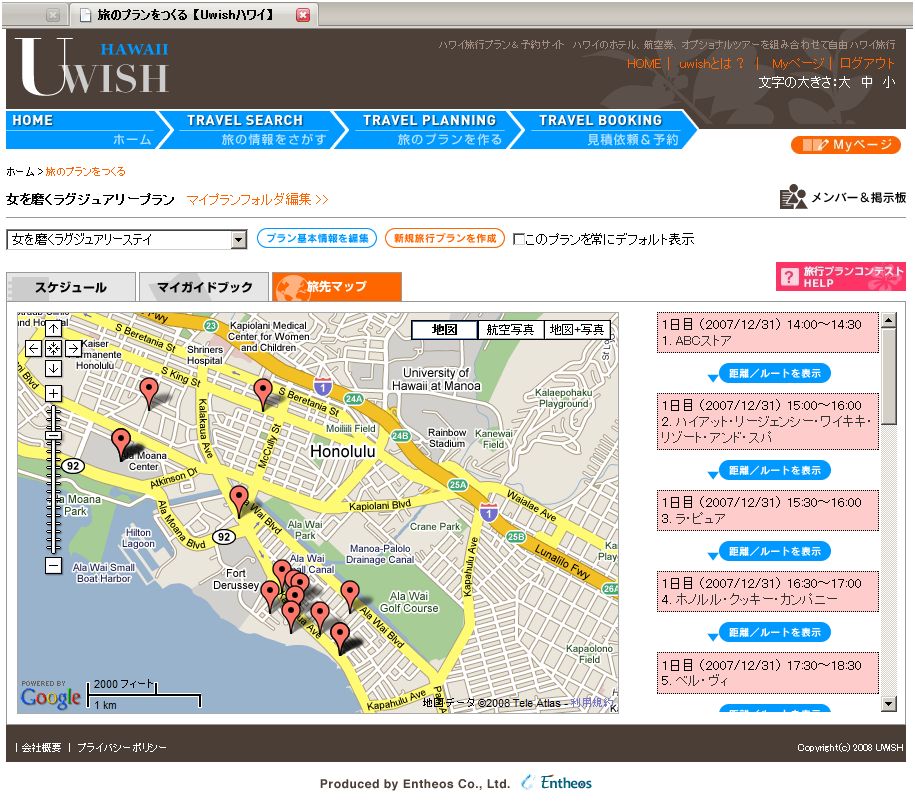The height and width of the screenshot is (802, 915).
Task: Click the red pin nearest Fort Derussey
Action: click(x=270, y=595)
